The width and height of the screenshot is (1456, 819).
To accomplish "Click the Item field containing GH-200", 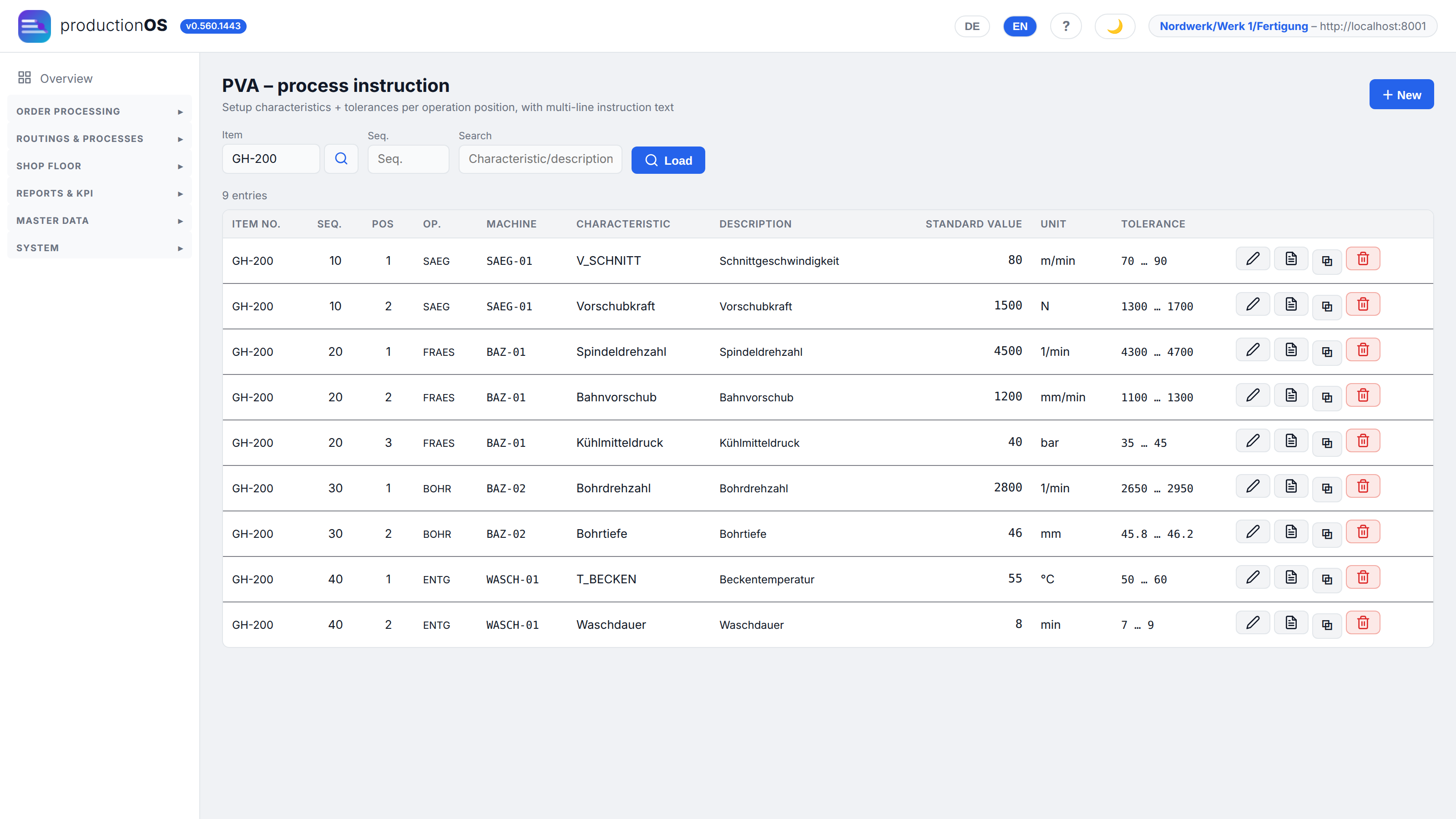I will click(271, 159).
